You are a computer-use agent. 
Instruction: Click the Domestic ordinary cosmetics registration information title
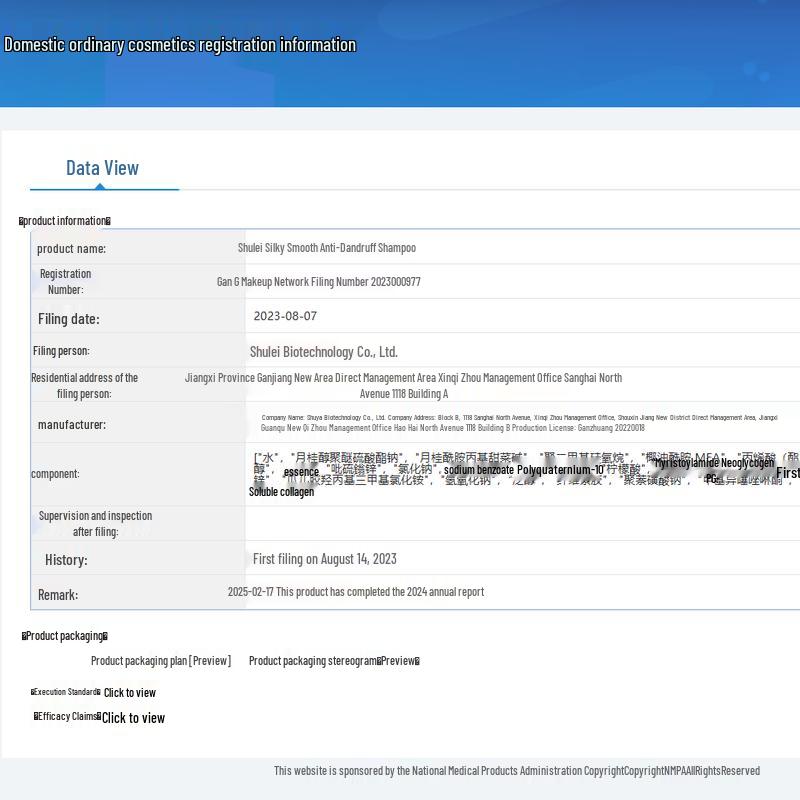coord(180,45)
